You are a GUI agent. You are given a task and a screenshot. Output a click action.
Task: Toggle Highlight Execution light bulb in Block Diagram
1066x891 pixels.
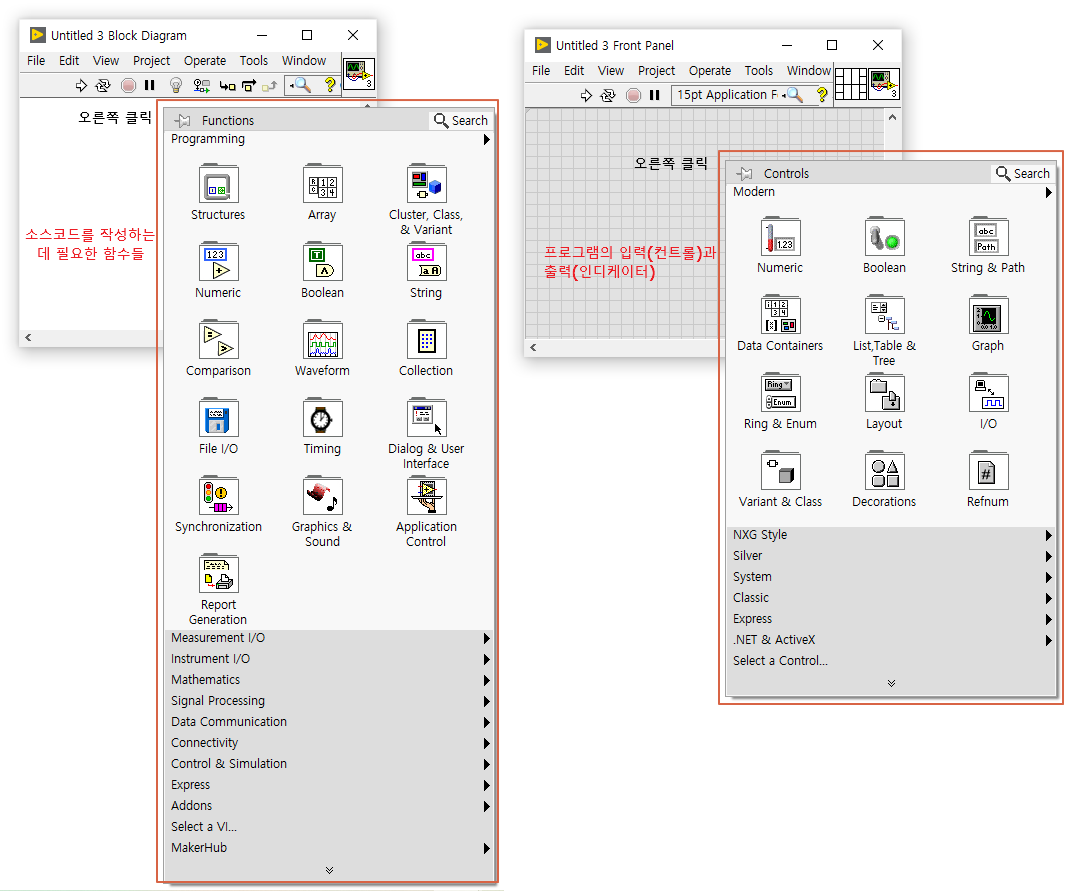pos(175,85)
